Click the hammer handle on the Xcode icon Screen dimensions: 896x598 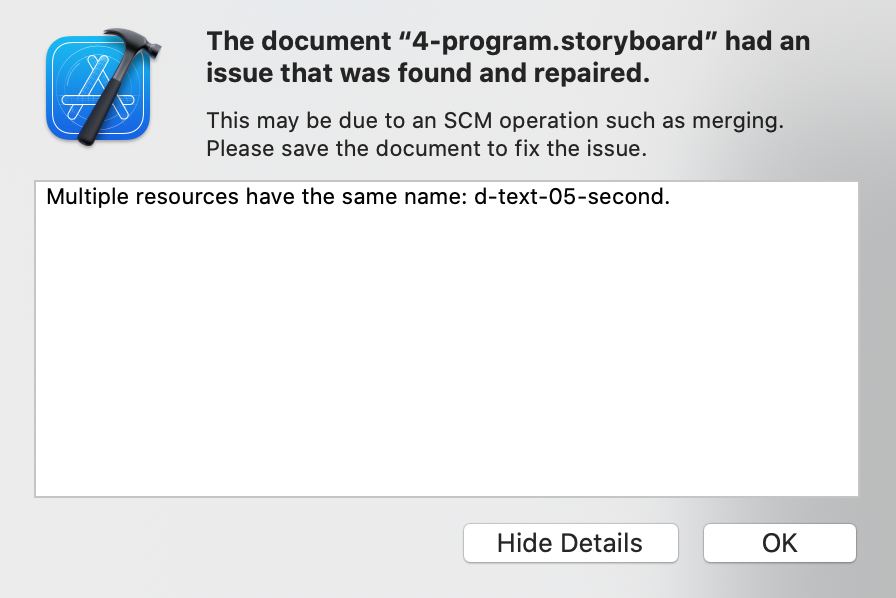[x=103, y=106]
